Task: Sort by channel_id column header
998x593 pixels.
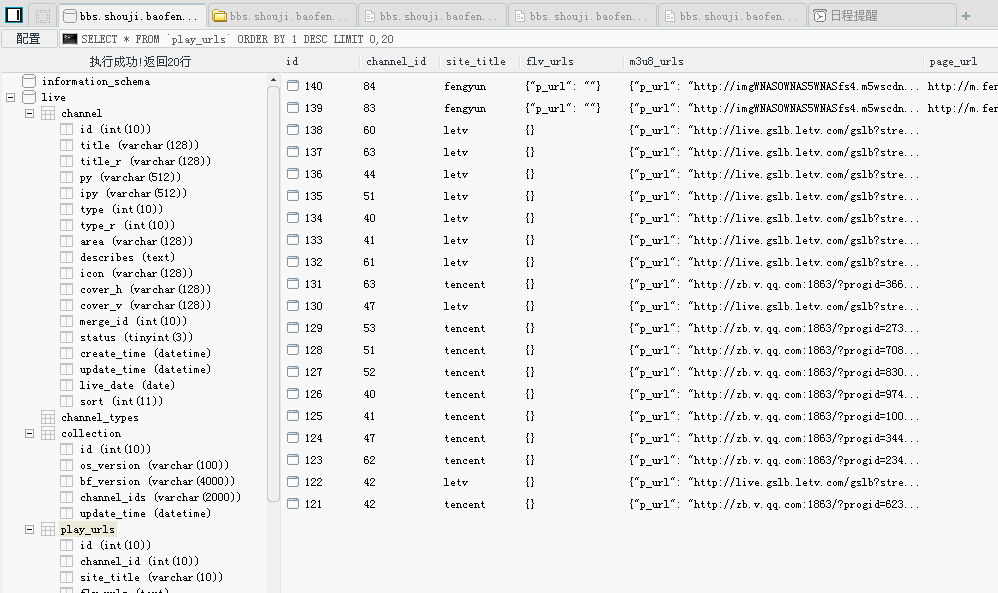Action: coord(396,62)
